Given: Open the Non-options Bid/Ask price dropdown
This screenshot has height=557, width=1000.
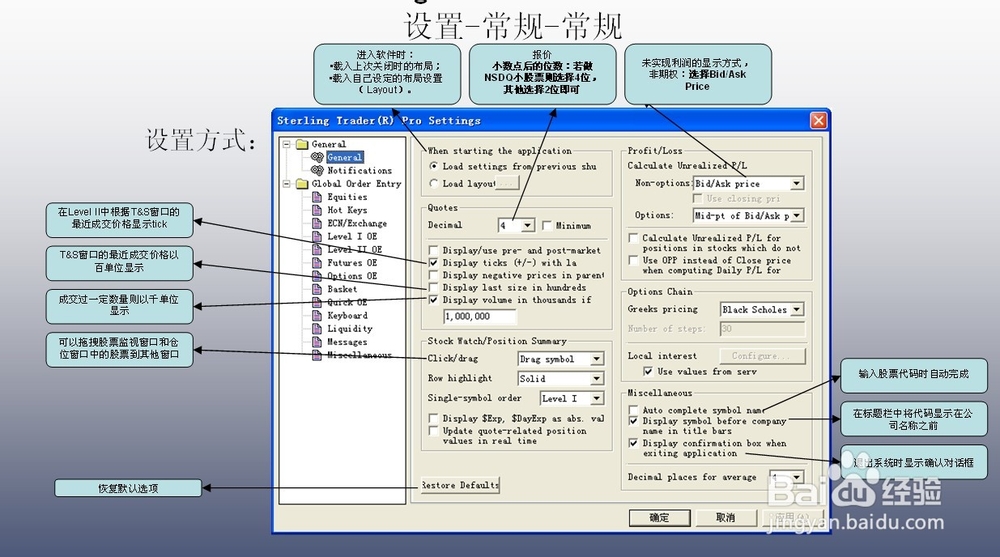Looking at the screenshot, I should [x=797, y=184].
